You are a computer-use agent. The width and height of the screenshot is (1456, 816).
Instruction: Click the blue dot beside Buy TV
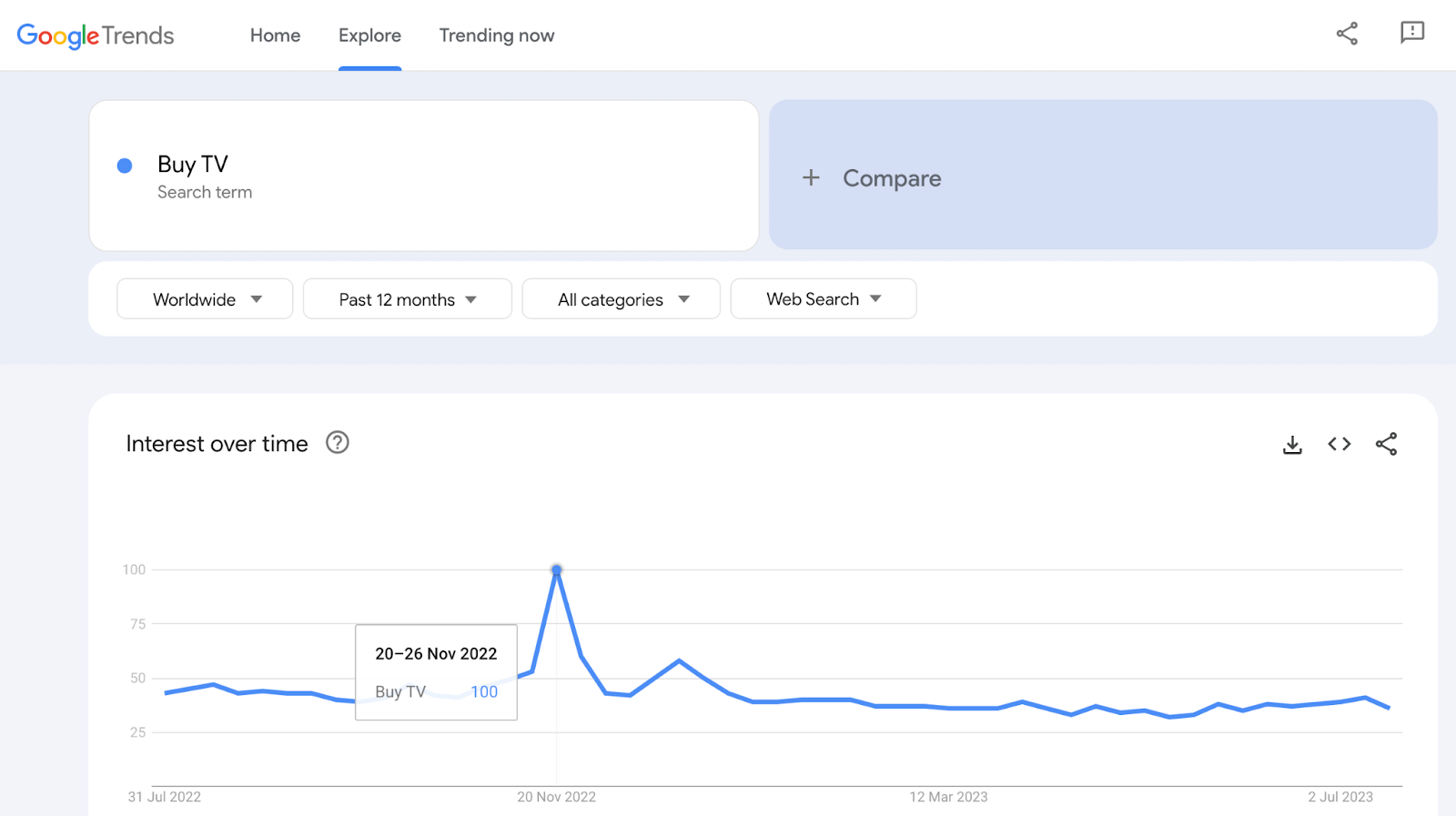125,166
